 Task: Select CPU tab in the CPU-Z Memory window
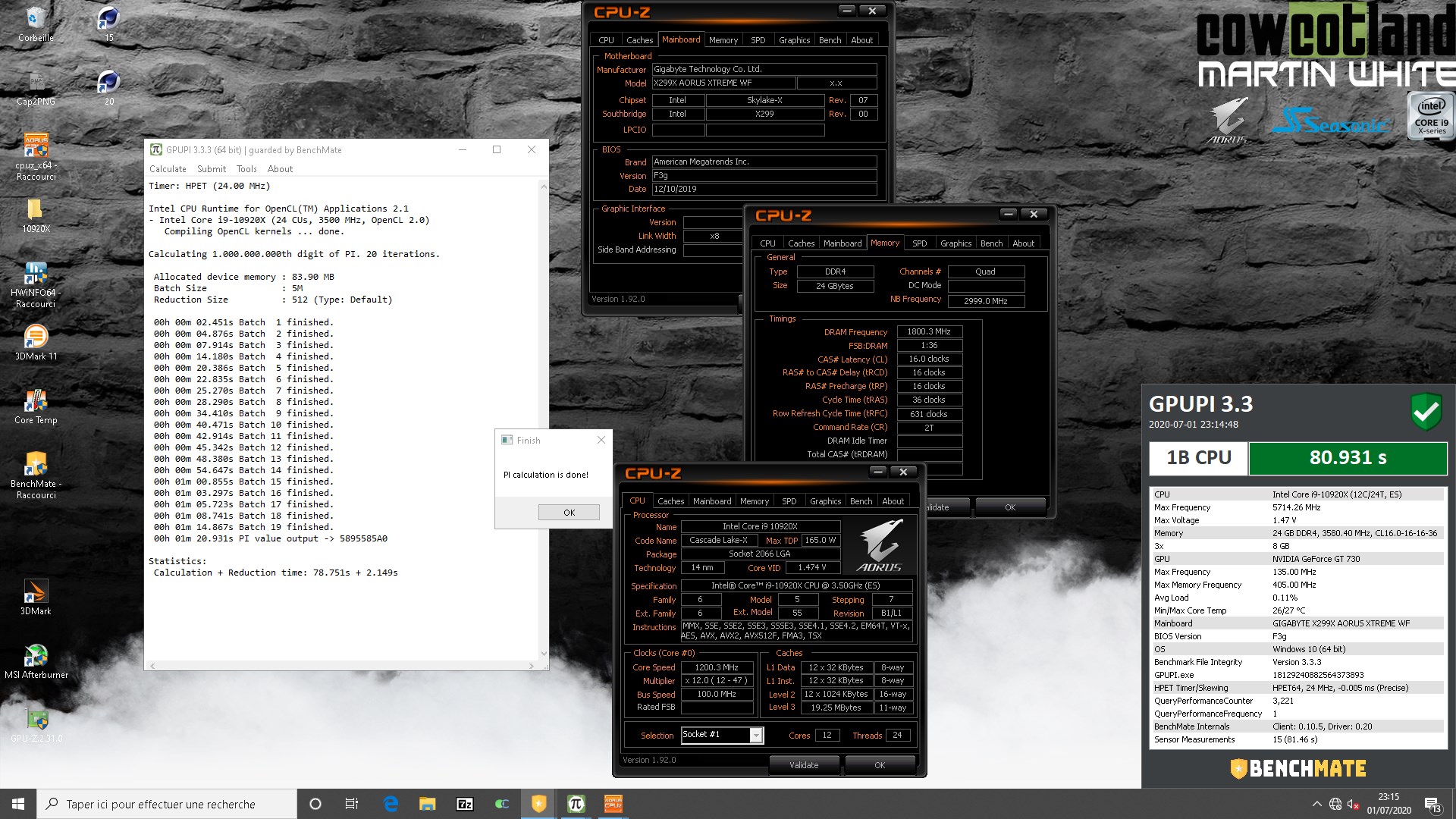click(767, 243)
